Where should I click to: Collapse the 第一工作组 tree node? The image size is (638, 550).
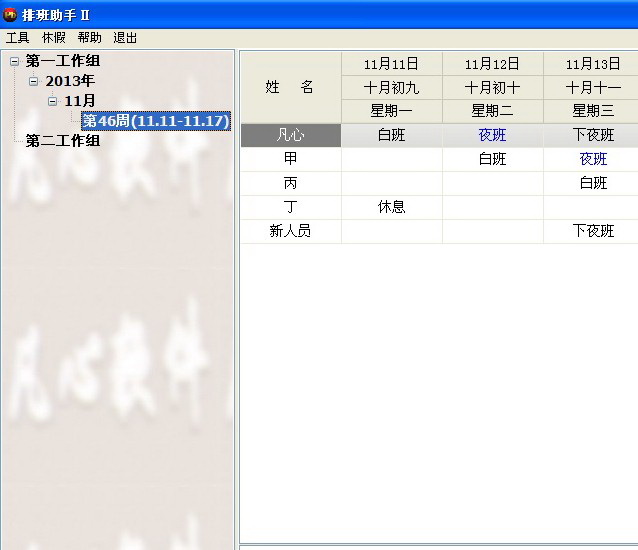(x=14, y=61)
